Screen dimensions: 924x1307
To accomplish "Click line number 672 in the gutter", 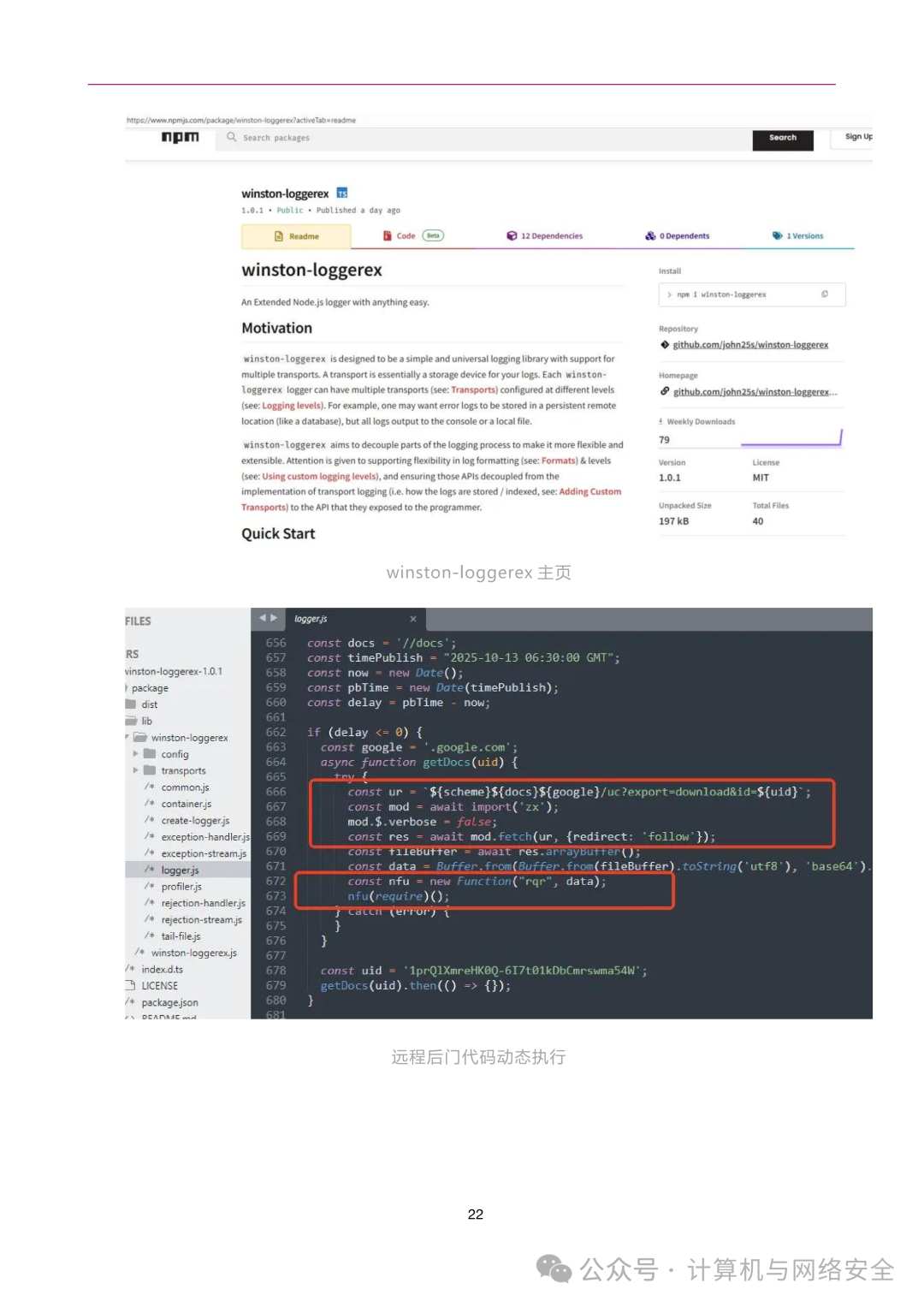I will [275, 882].
